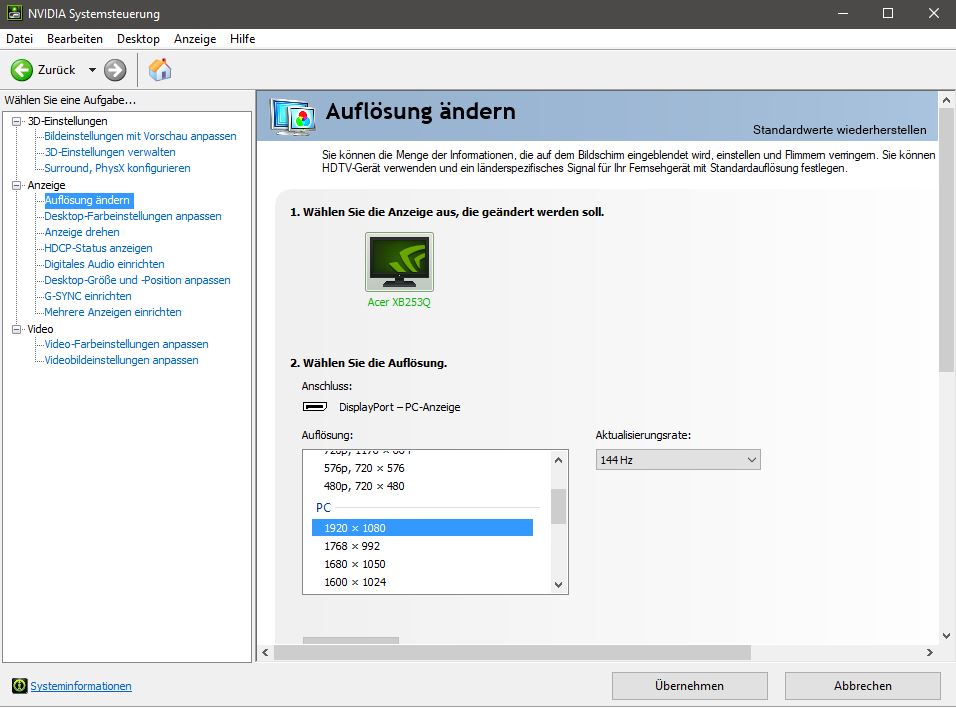Open Digitales Audio einrichten
The height and width of the screenshot is (708, 956).
click(x=104, y=264)
